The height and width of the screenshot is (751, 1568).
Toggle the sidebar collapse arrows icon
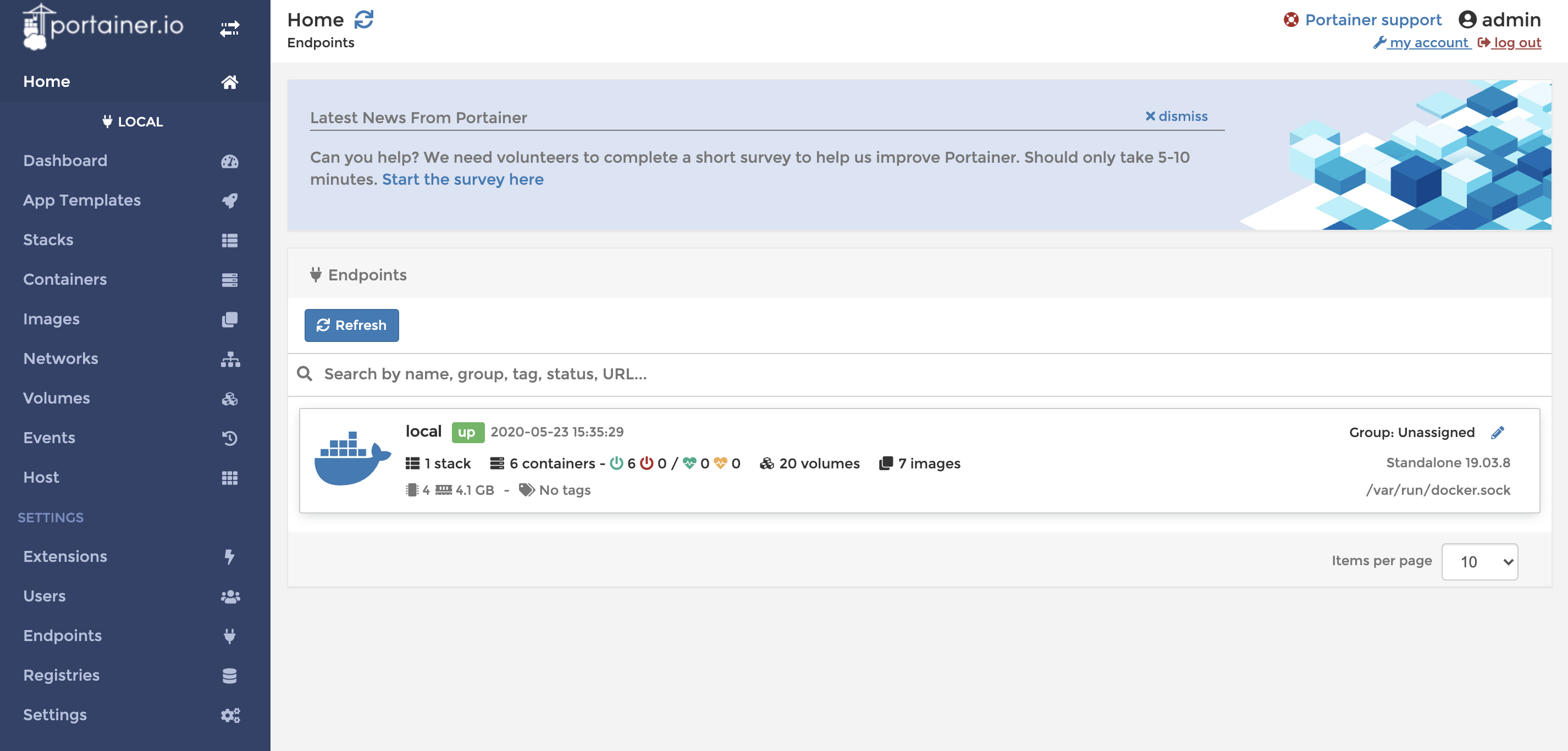pyautogui.click(x=229, y=29)
